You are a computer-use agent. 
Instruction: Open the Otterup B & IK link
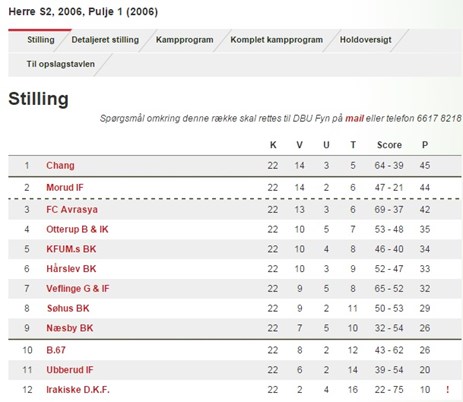pyautogui.click(x=77, y=229)
